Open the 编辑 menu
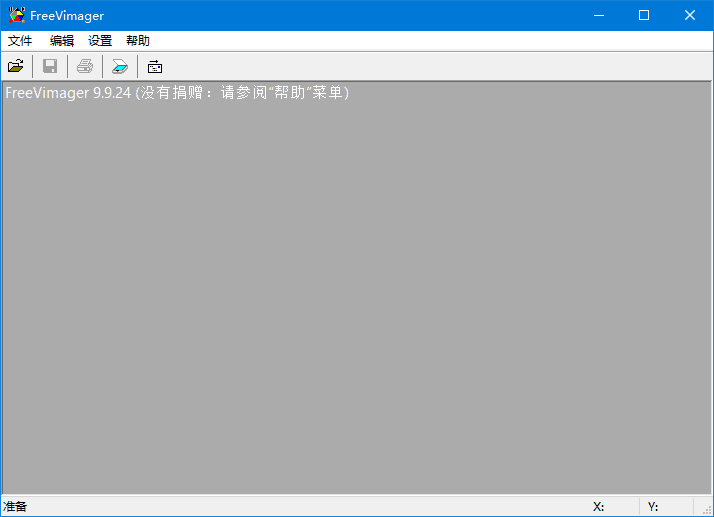Viewport: 714px width, 517px height. coord(62,41)
